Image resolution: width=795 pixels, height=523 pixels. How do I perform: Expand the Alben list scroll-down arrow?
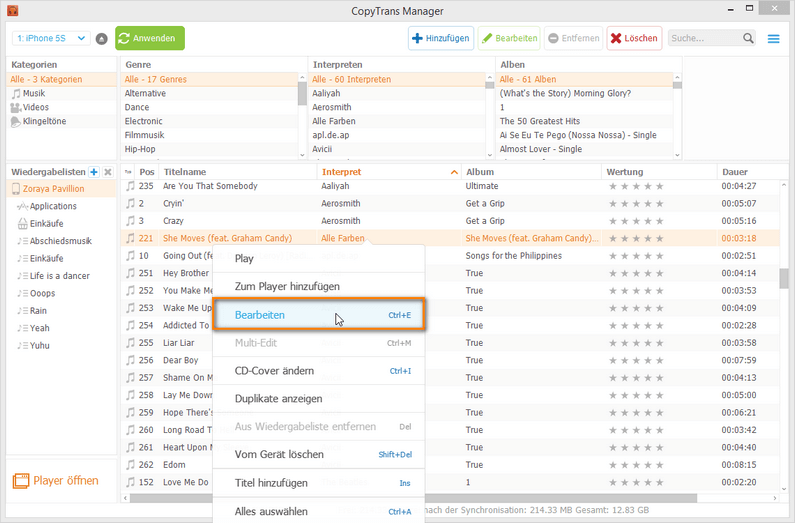[x=677, y=155]
